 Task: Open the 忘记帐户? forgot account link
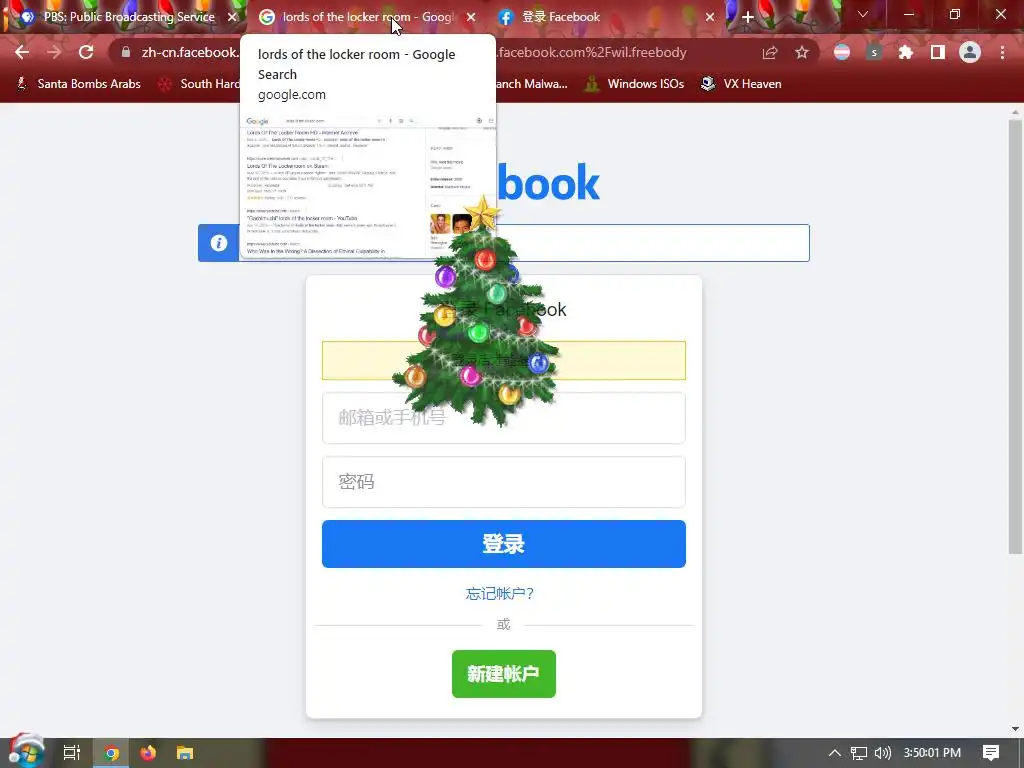click(x=500, y=594)
